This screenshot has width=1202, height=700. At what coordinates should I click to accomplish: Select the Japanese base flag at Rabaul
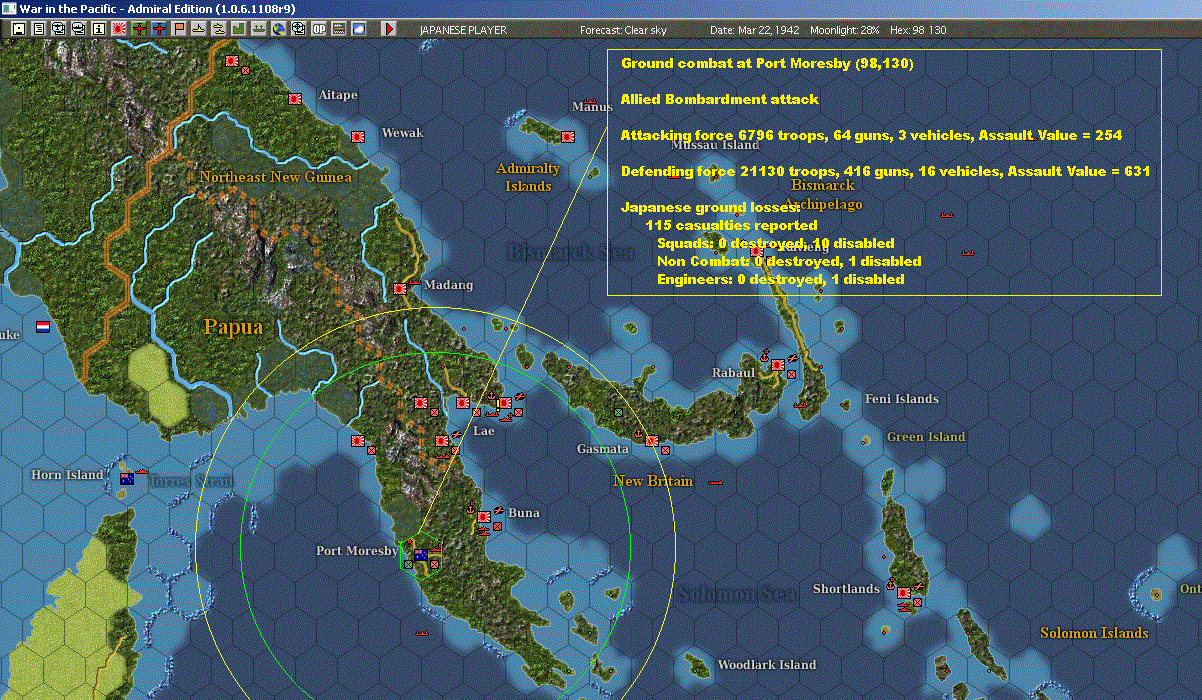click(x=777, y=365)
